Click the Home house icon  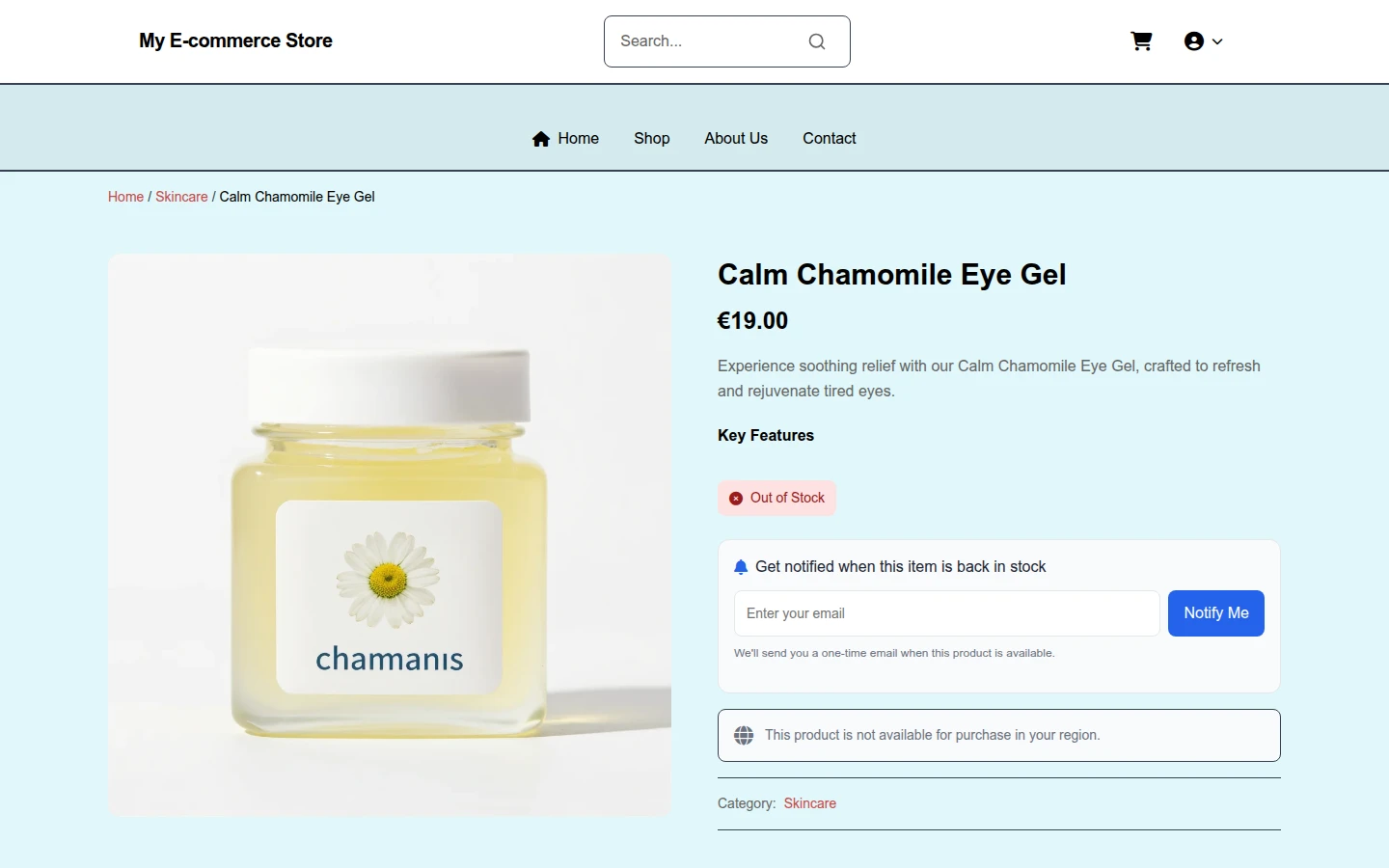(541, 139)
